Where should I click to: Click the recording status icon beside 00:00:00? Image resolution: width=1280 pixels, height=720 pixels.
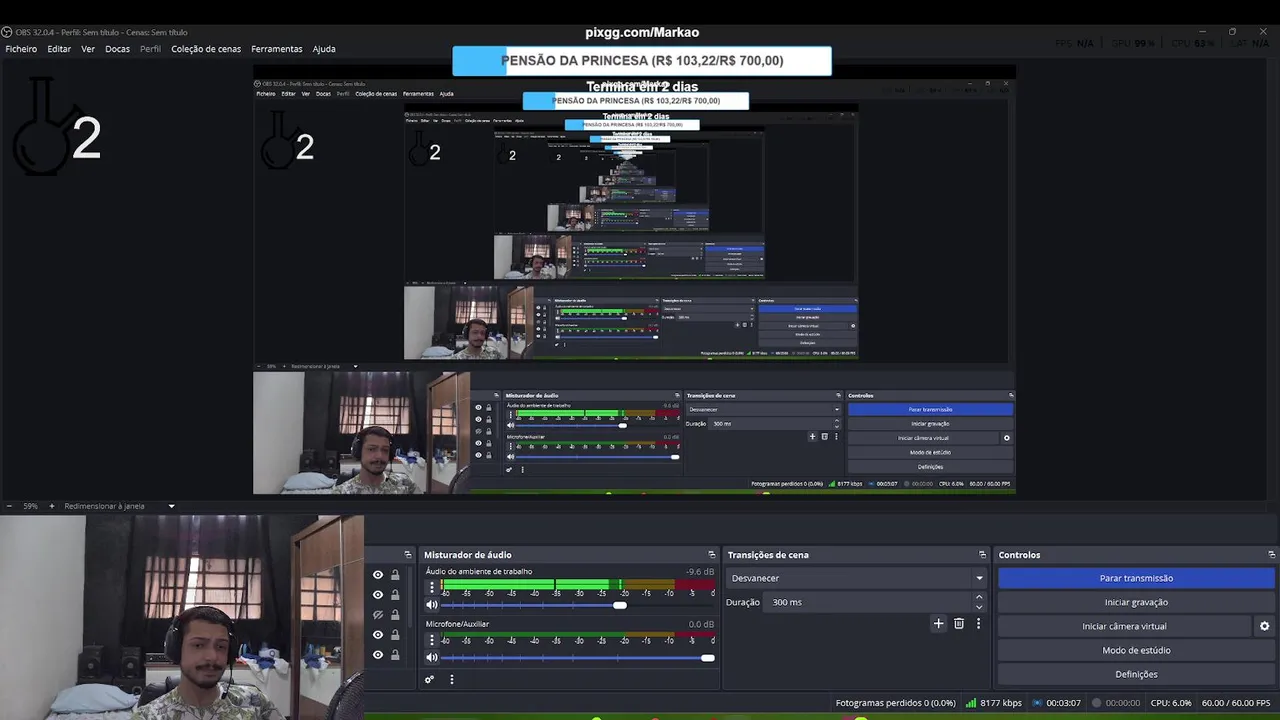(x=1096, y=703)
